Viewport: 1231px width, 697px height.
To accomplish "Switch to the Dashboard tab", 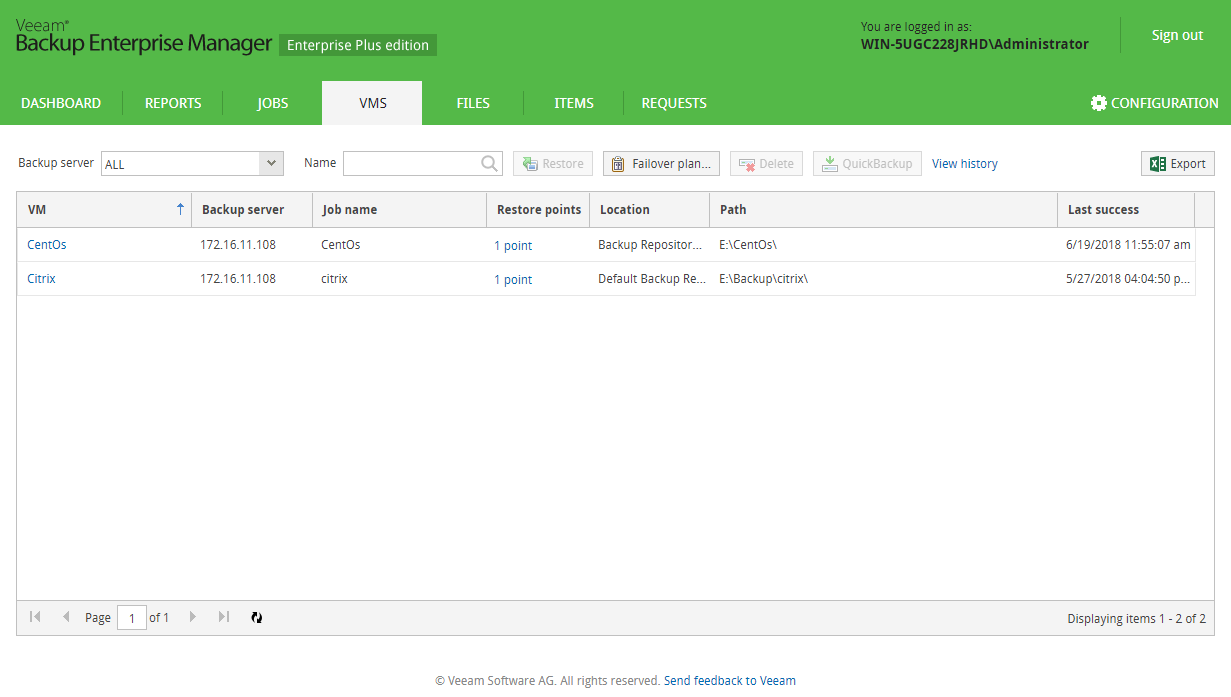I will coord(61,103).
